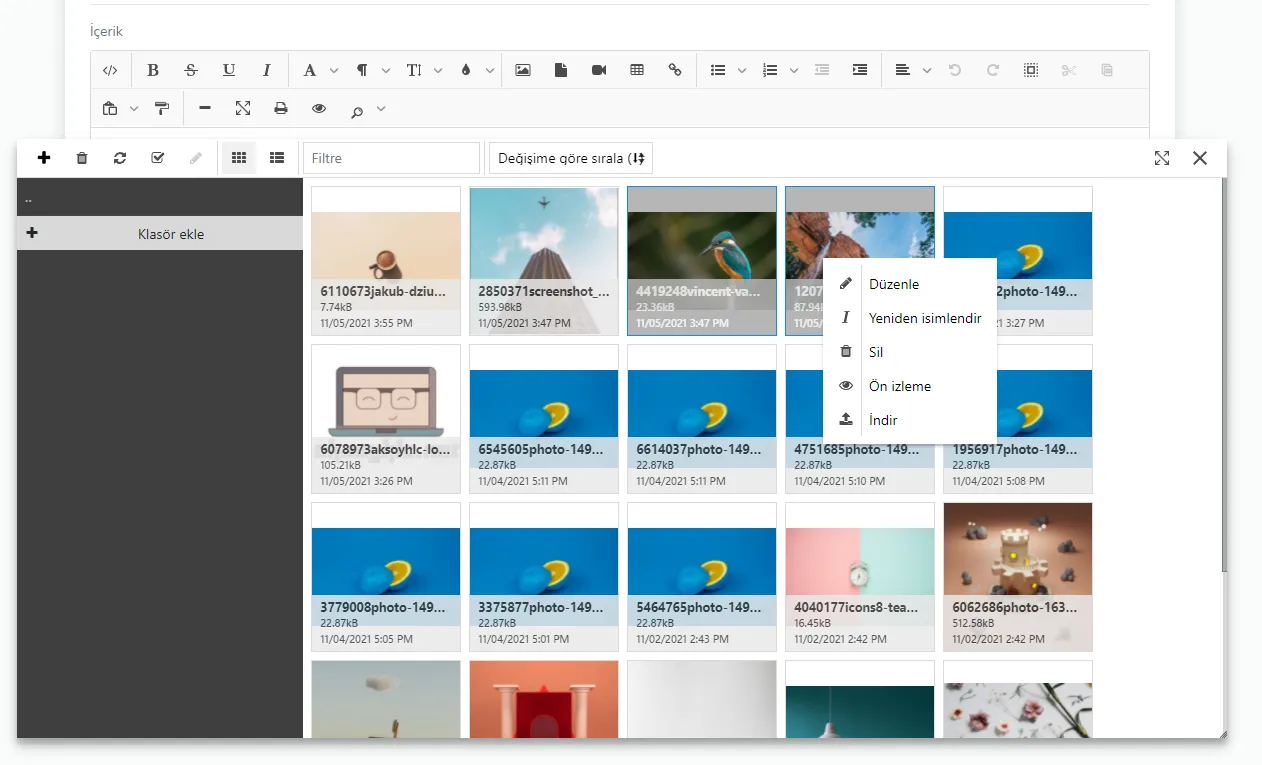Click the text color droplet icon
The image size is (1262, 765).
466,70
